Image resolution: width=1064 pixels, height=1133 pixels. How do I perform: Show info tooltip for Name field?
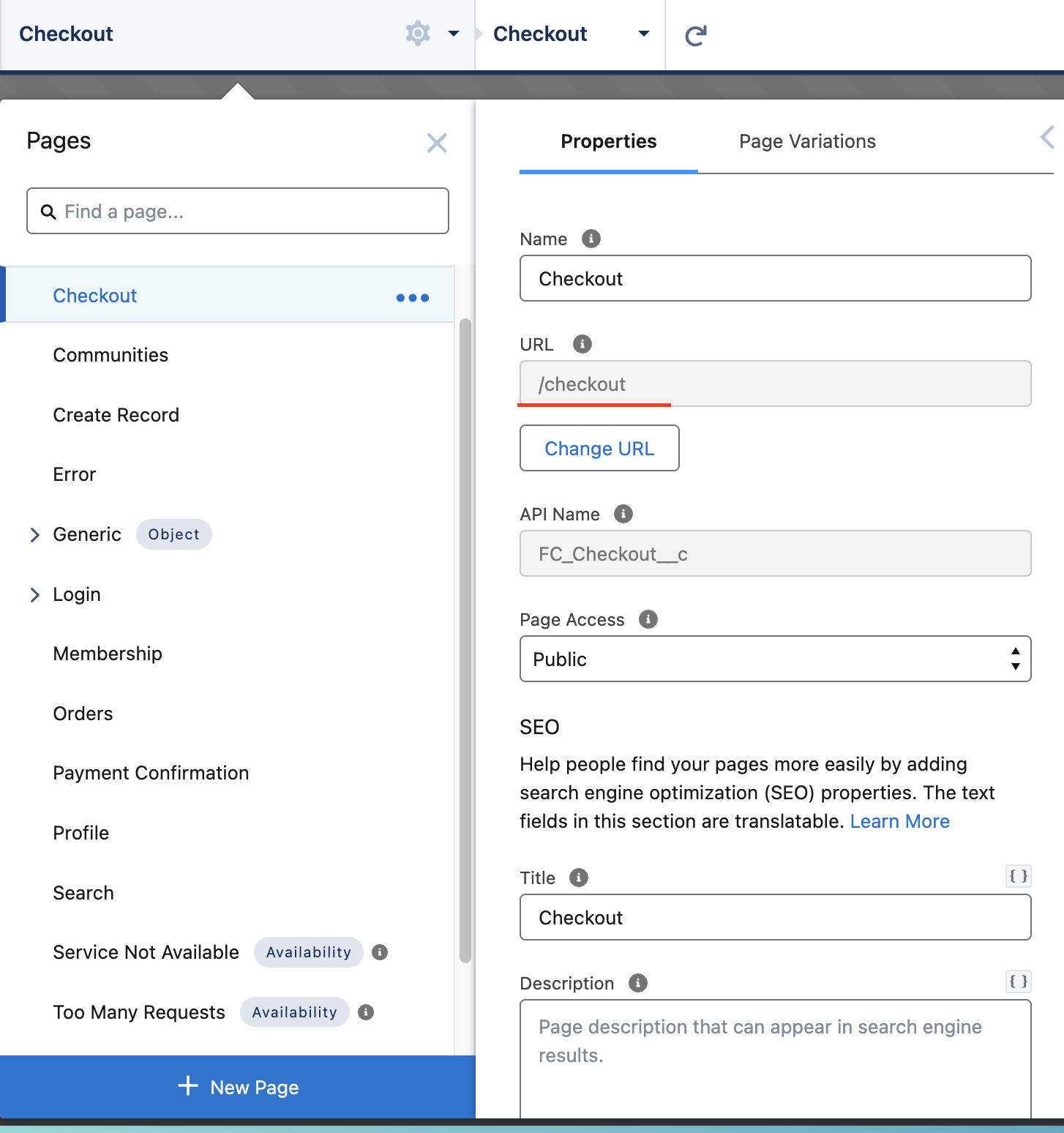click(591, 239)
